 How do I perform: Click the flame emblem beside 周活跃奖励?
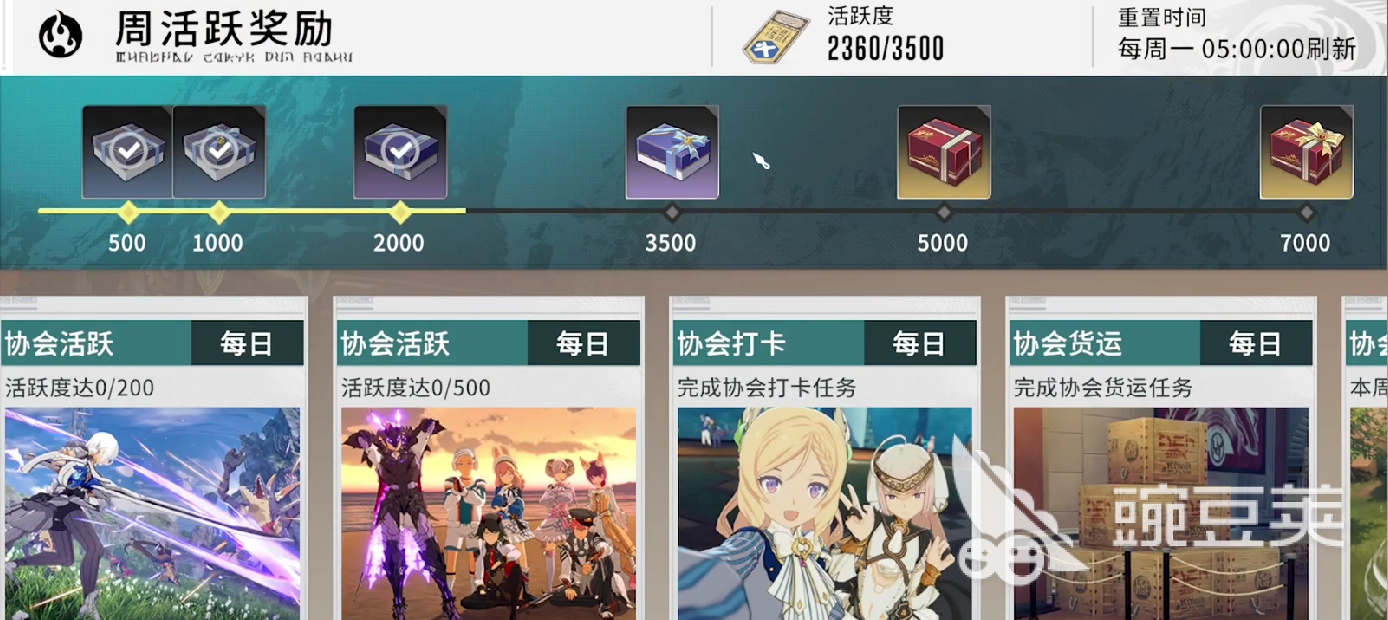tap(60, 36)
